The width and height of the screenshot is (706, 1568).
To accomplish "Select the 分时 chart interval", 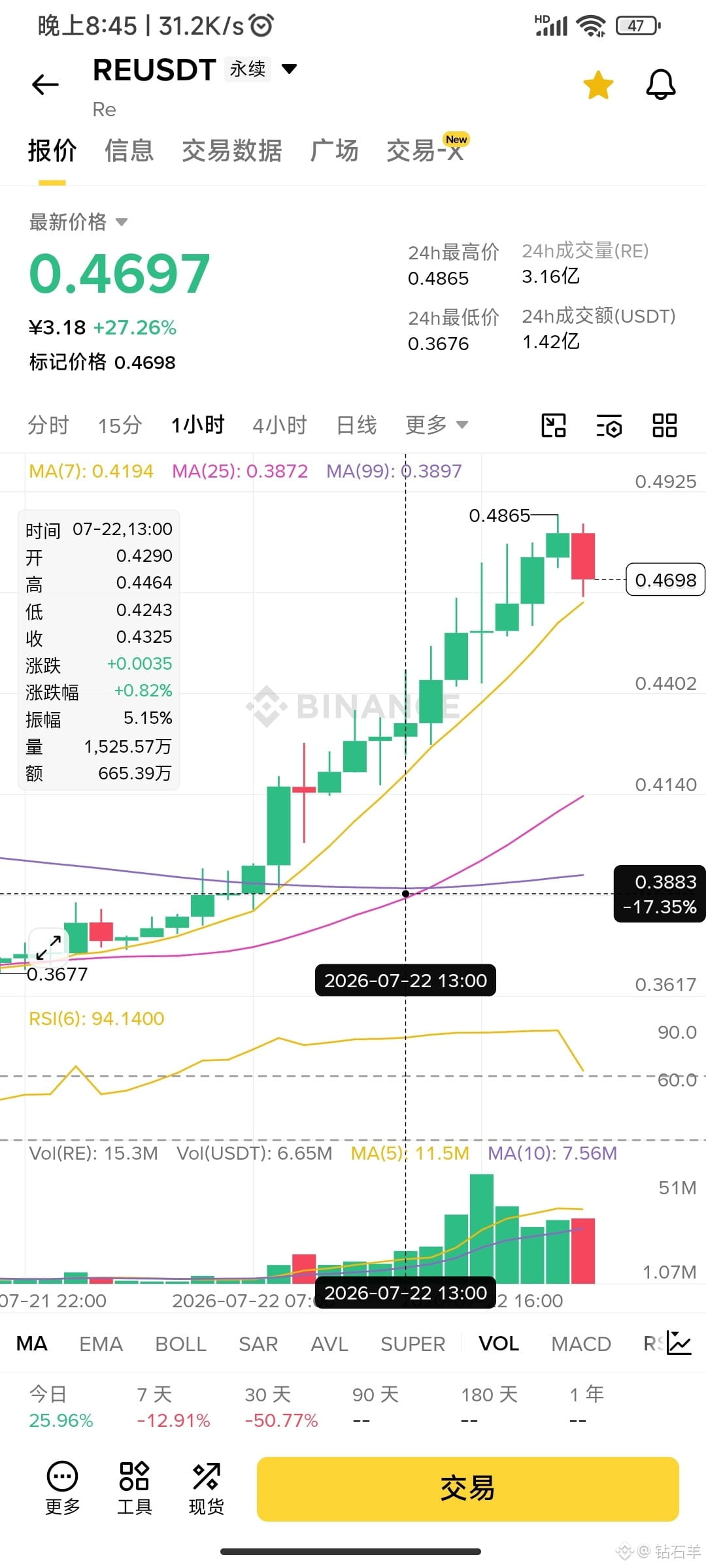I will coord(48,425).
